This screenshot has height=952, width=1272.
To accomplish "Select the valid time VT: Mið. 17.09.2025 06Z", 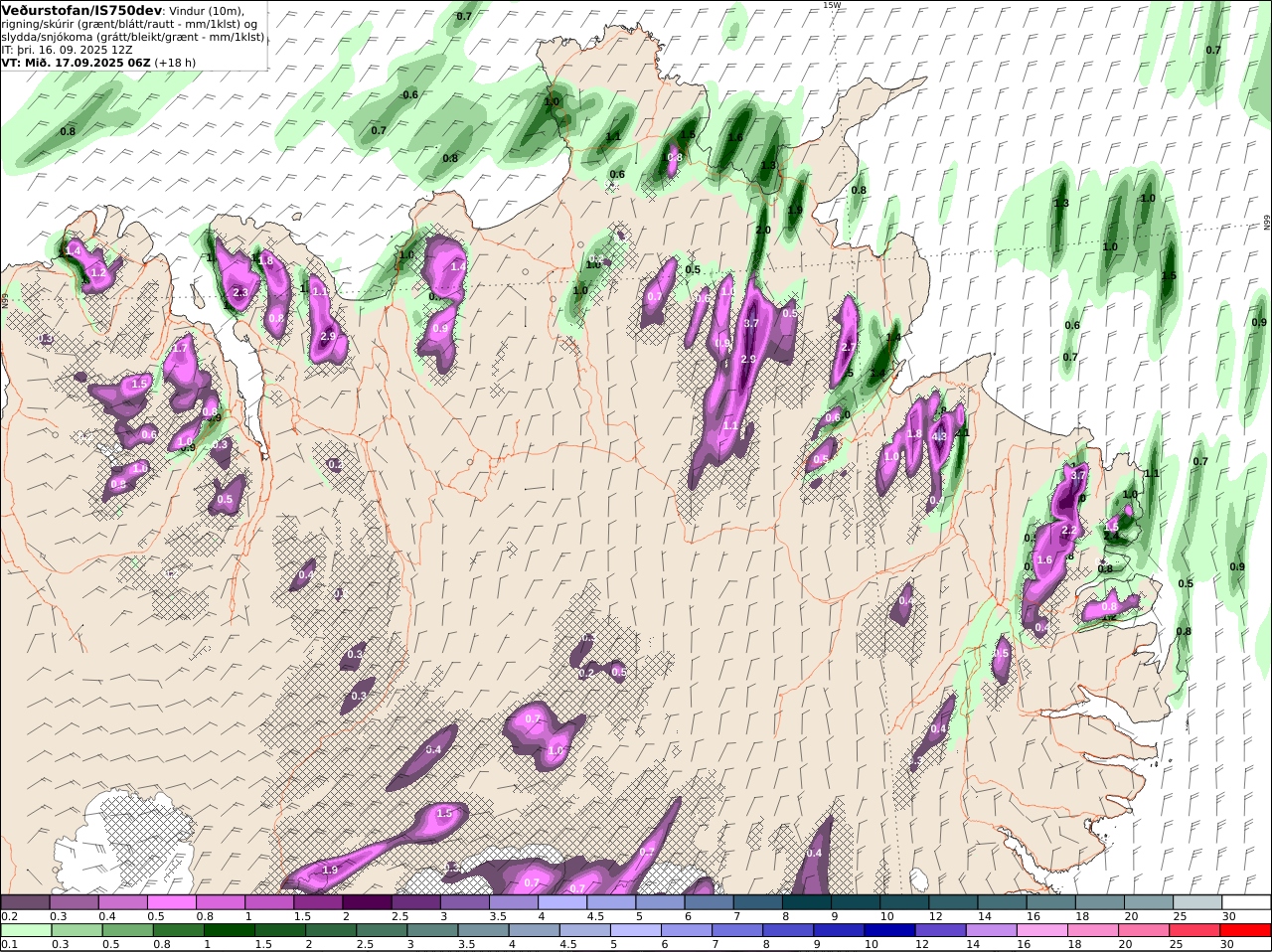I will tap(77, 62).
